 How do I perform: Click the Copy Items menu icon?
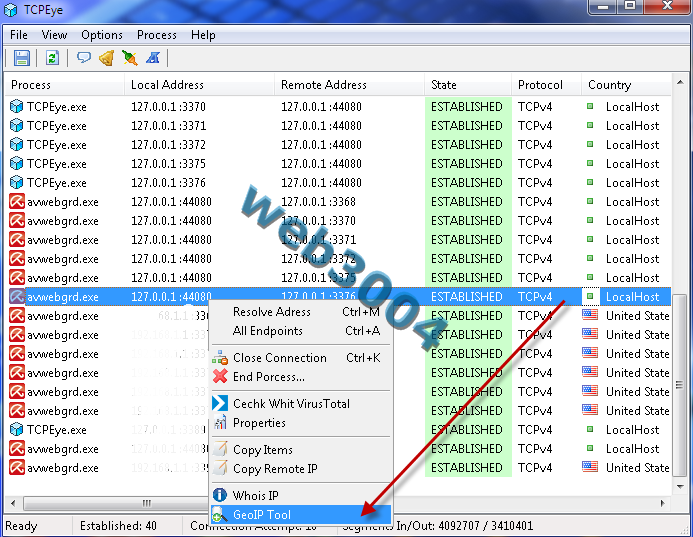point(220,449)
